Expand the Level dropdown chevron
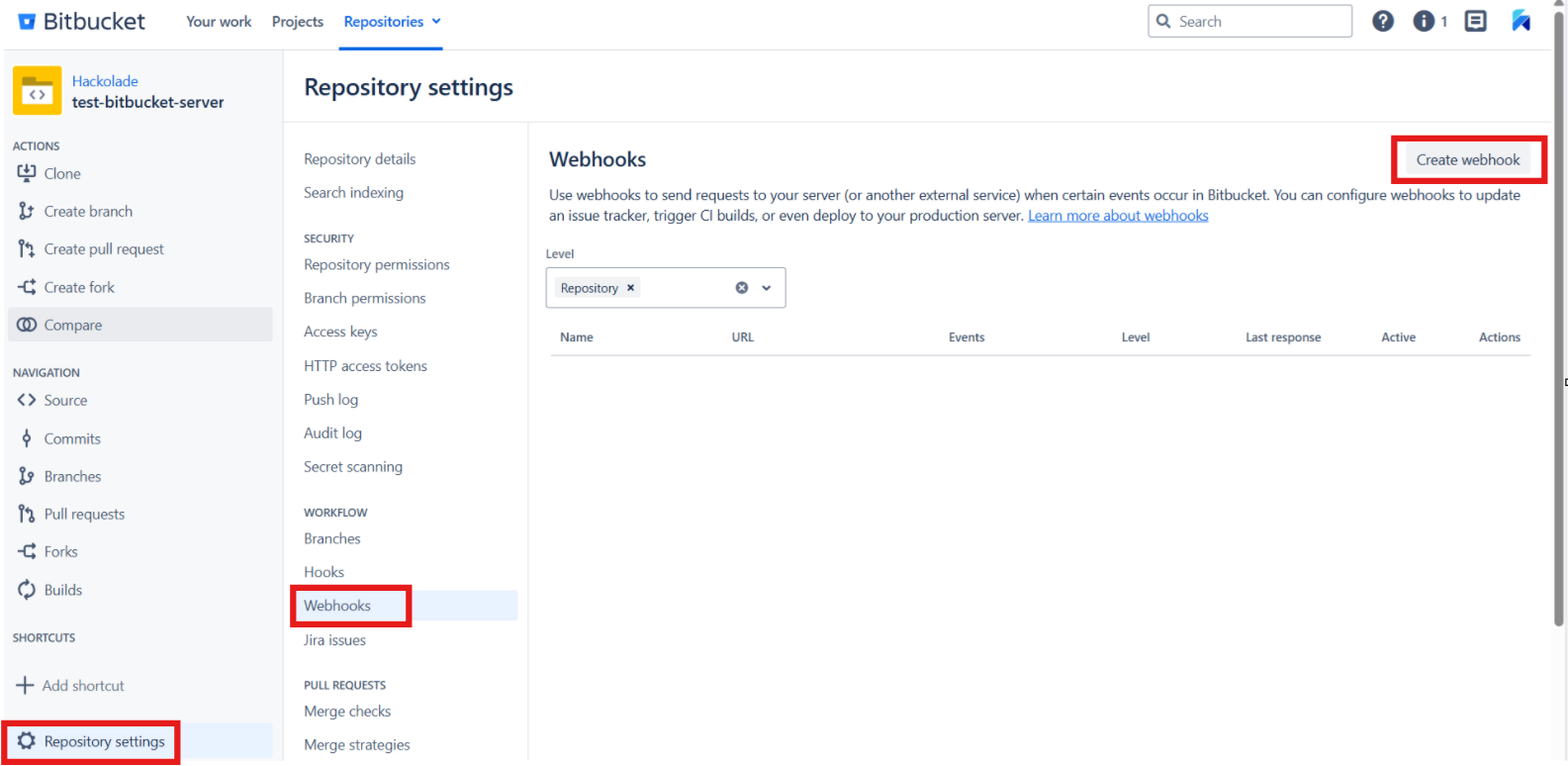 [767, 288]
